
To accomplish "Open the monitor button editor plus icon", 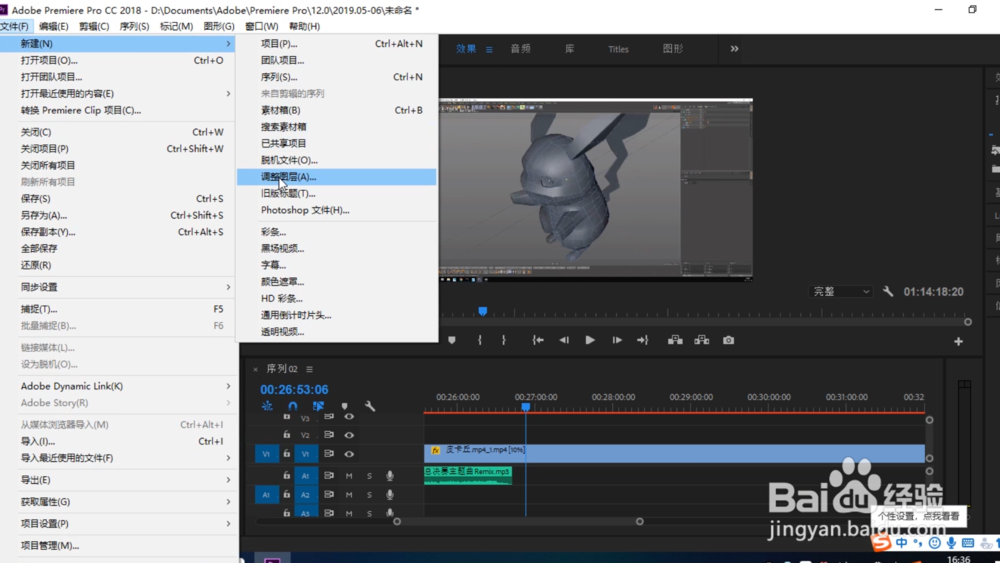I will click(x=958, y=342).
